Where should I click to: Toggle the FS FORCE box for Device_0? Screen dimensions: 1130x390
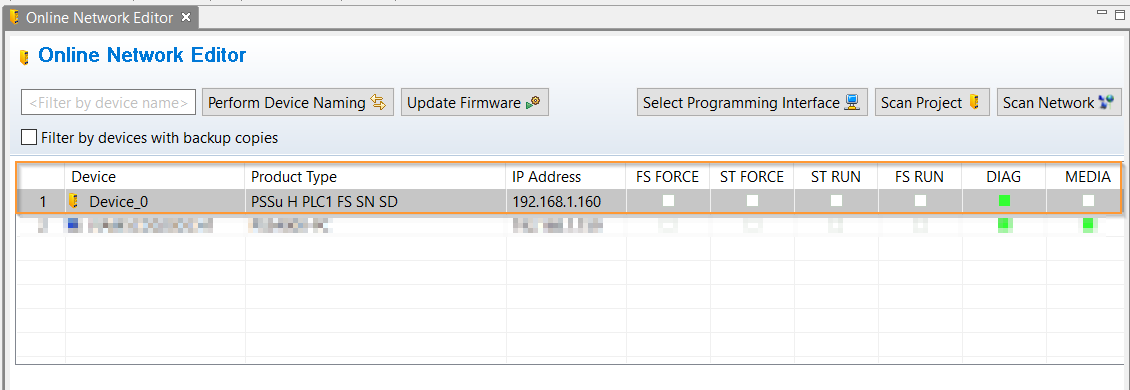[668, 200]
